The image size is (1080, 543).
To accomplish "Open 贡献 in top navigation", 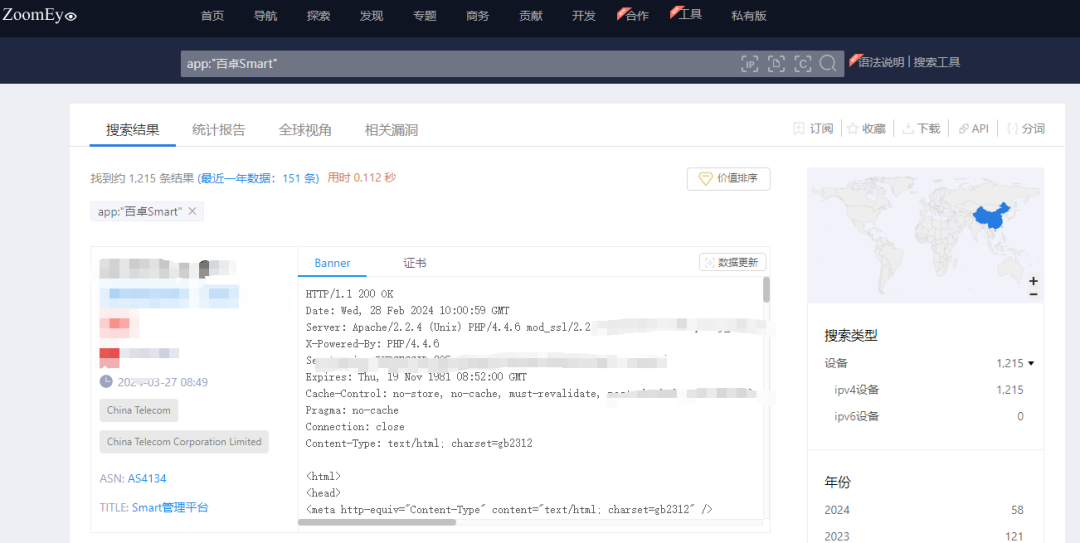I will pyautogui.click(x=530, y=16).
